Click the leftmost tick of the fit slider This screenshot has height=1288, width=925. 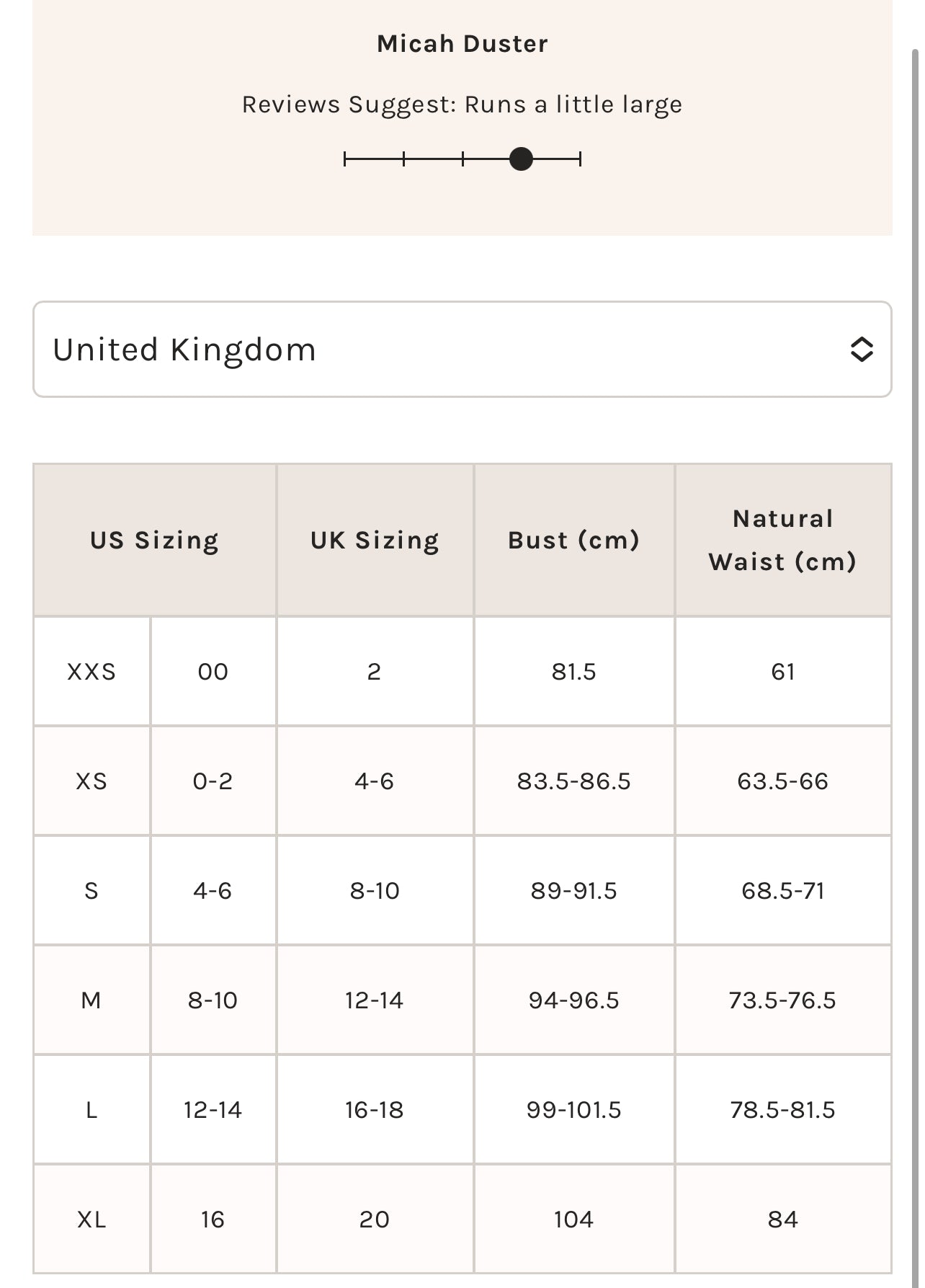[x=345, y=159]
